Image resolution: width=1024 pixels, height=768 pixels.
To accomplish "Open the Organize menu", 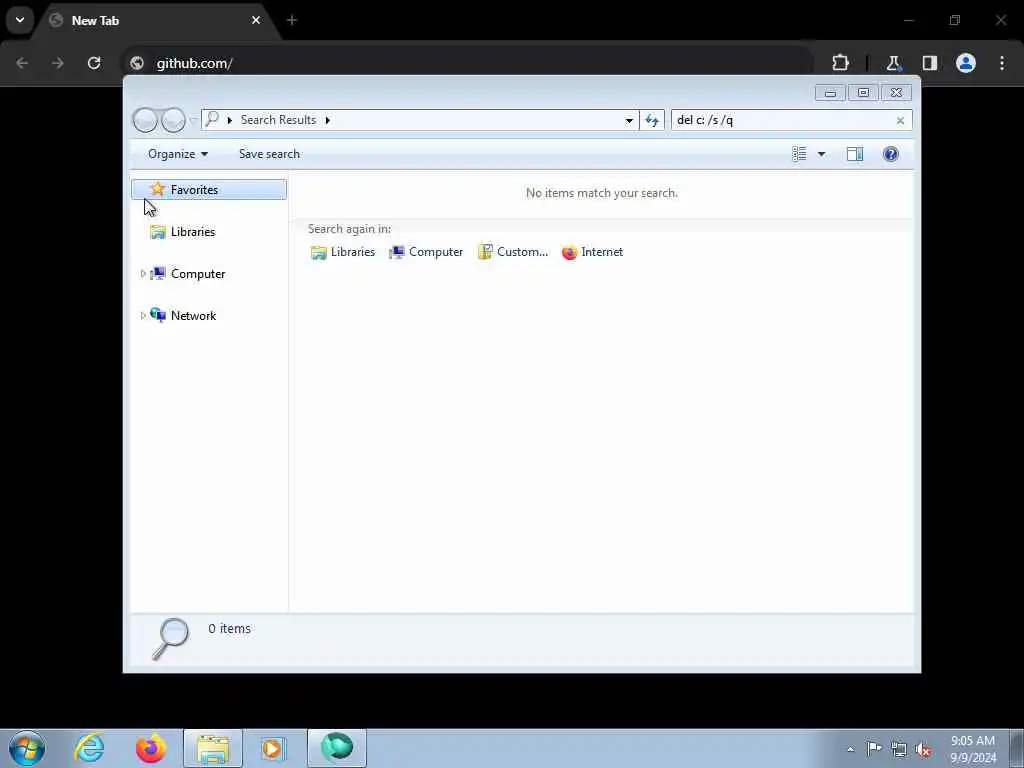I will [178, 154].
